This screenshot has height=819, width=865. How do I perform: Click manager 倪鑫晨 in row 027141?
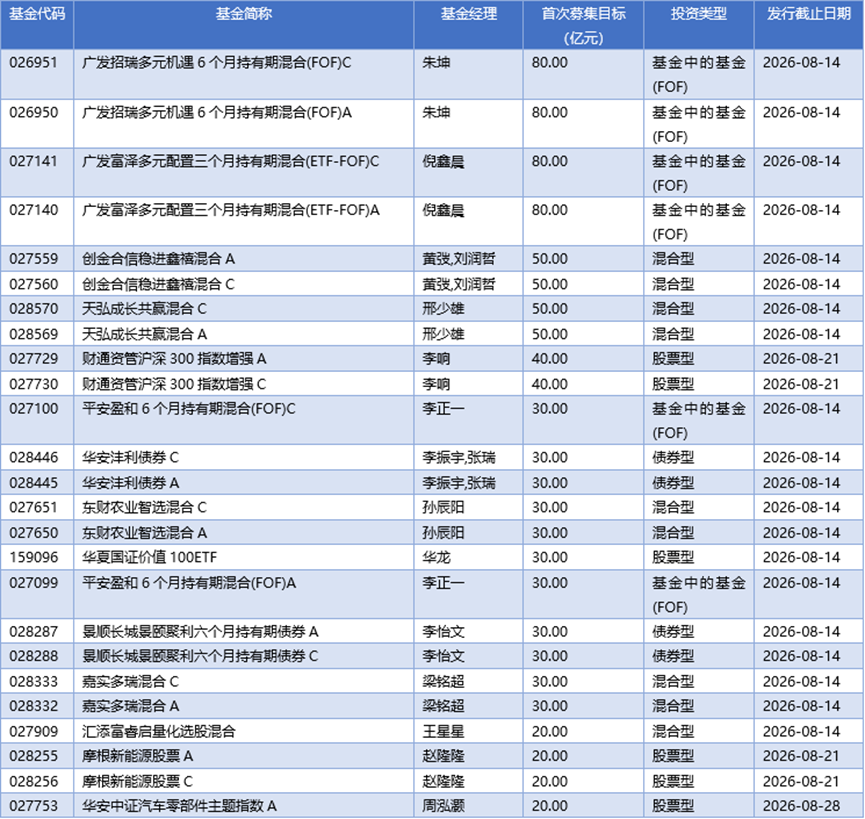tap(444, 162)
